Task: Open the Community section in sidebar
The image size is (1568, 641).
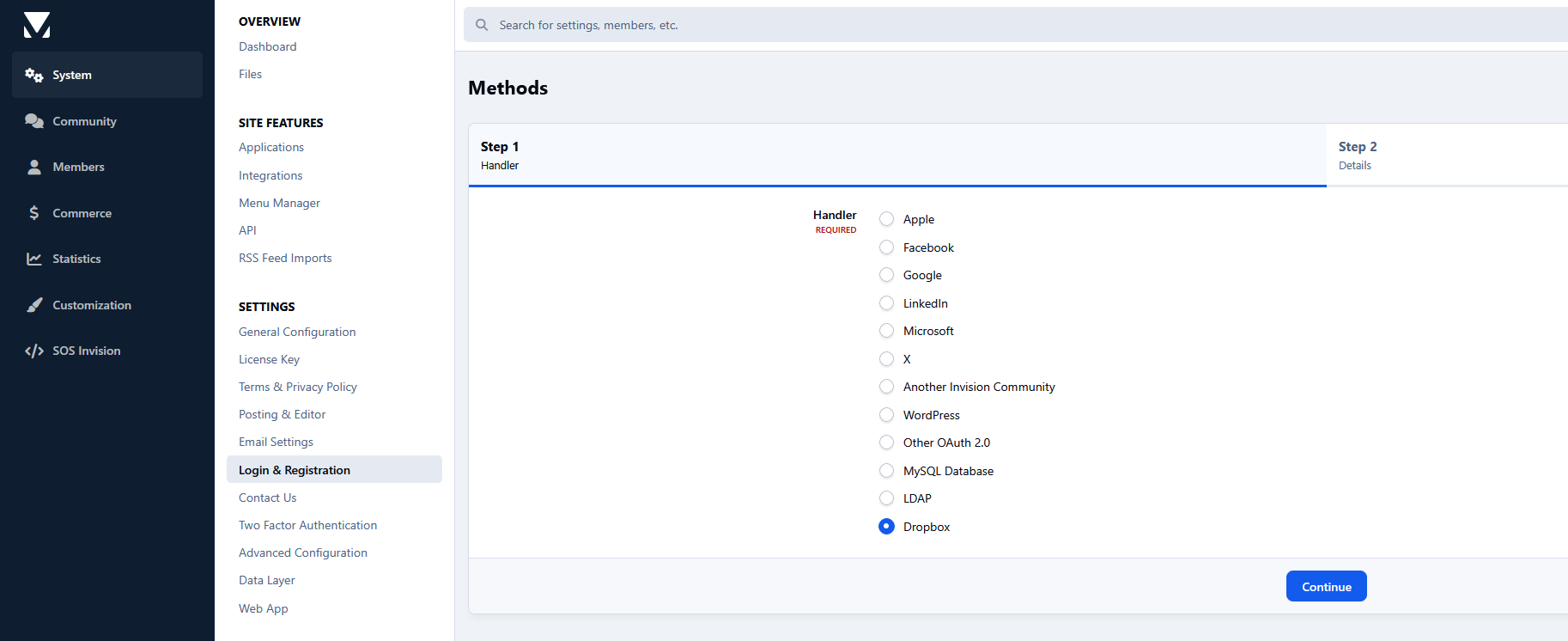Action: click(x=107, y=121)
